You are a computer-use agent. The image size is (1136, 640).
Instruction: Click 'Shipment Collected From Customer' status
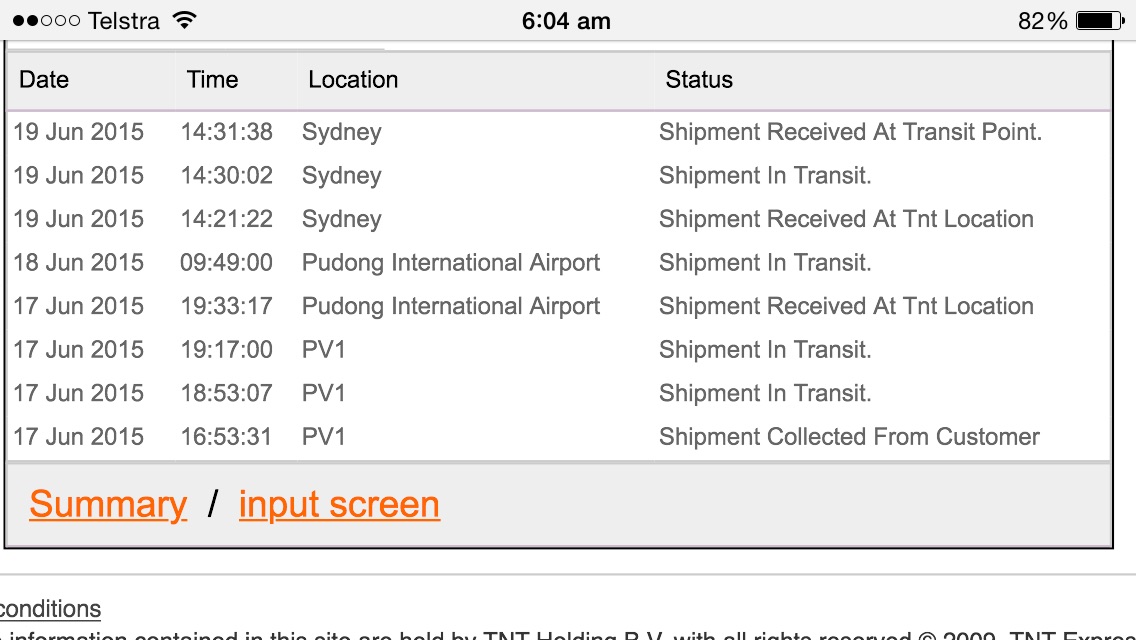click(x=849, y=437)
